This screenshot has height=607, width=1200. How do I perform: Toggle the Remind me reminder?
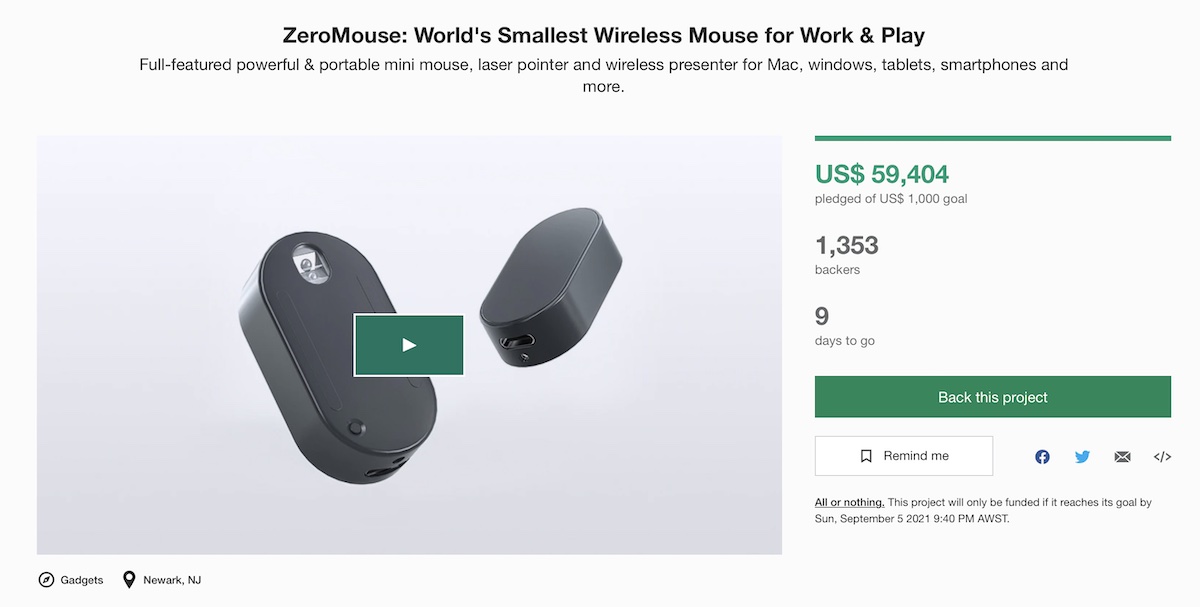click(x=903, y=455)
